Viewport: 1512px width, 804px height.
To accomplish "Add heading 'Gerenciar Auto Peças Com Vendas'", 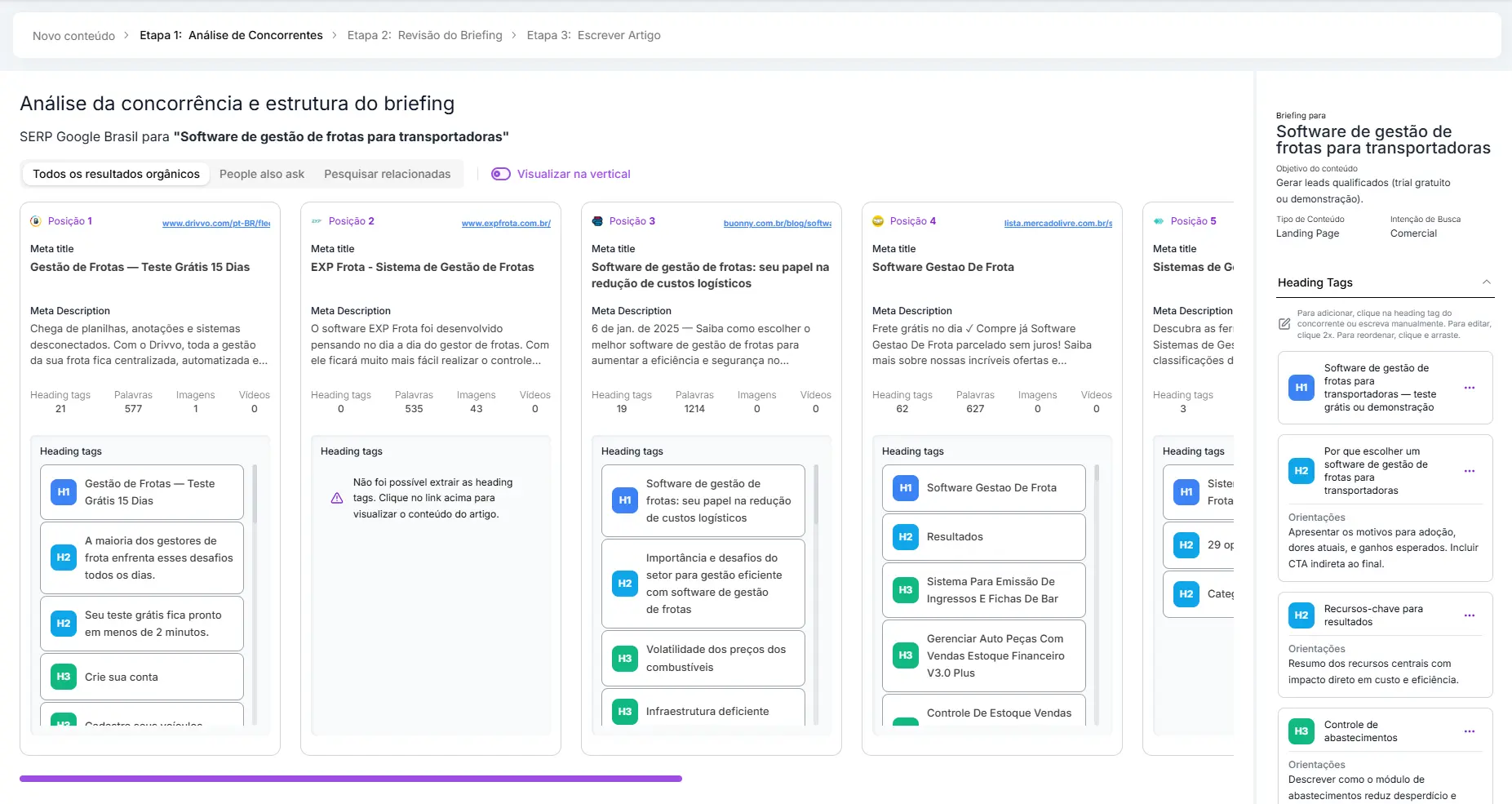I will (x=984, y=655).
